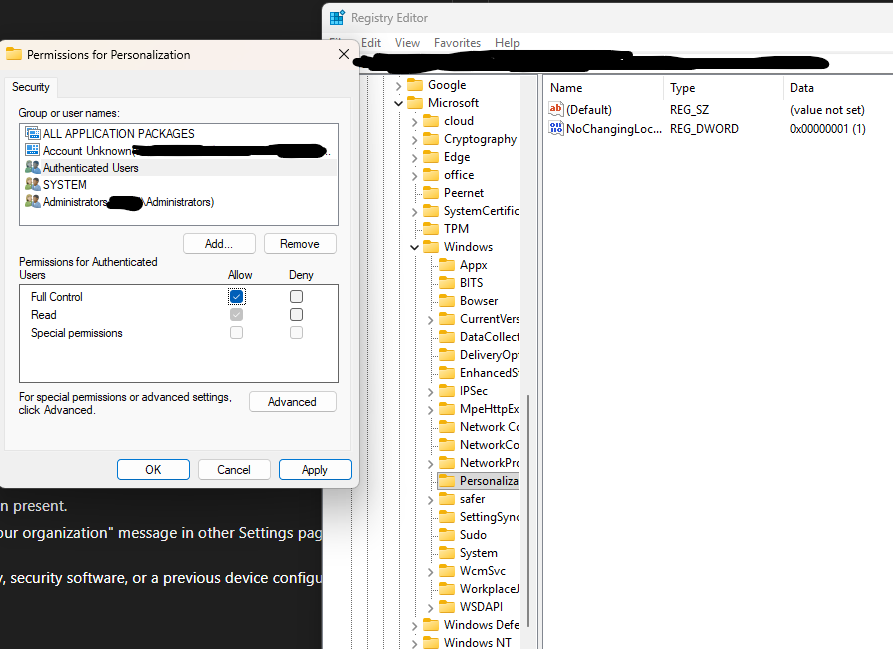Screen dimensions: 893x649
Task: Click the Cryptography key folder icon
Action: coord(431,139)
